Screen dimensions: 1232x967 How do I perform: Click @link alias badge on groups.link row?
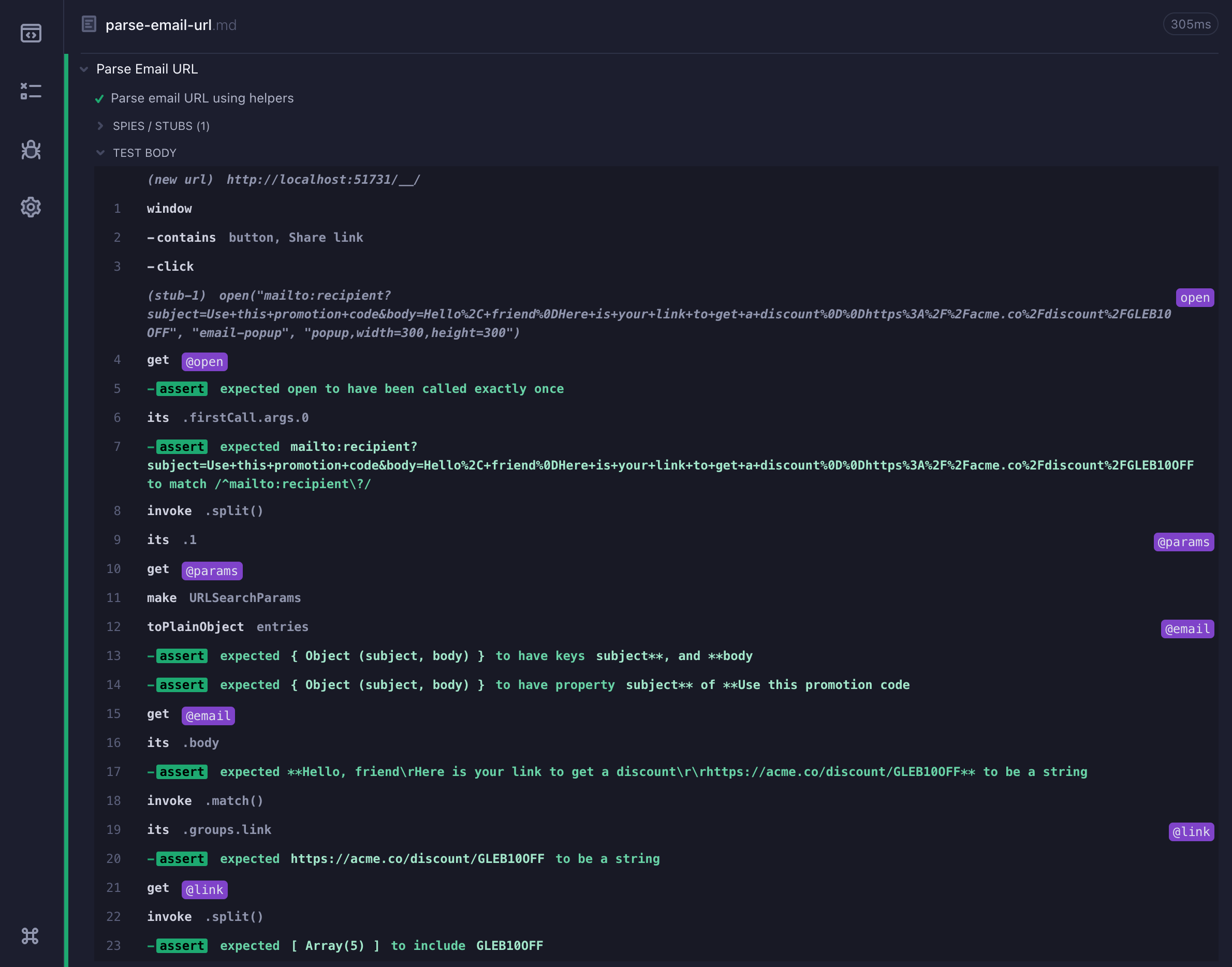click(1191, 832)
